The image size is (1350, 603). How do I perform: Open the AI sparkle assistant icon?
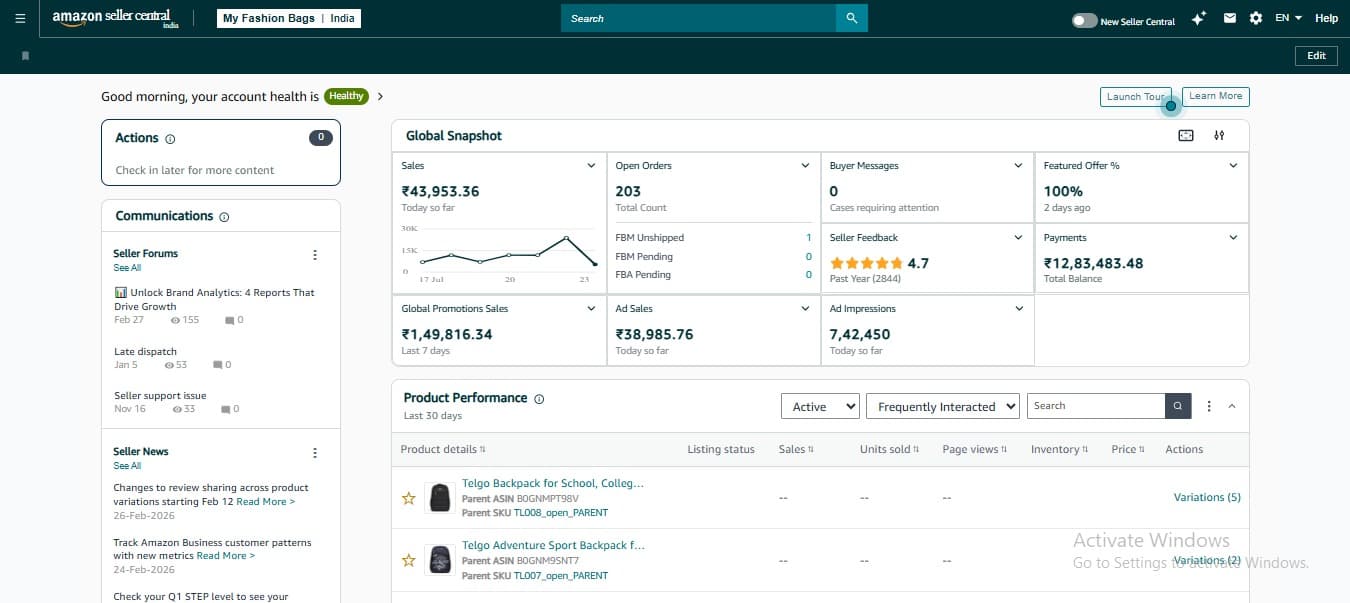click(x=1199, y=18)
